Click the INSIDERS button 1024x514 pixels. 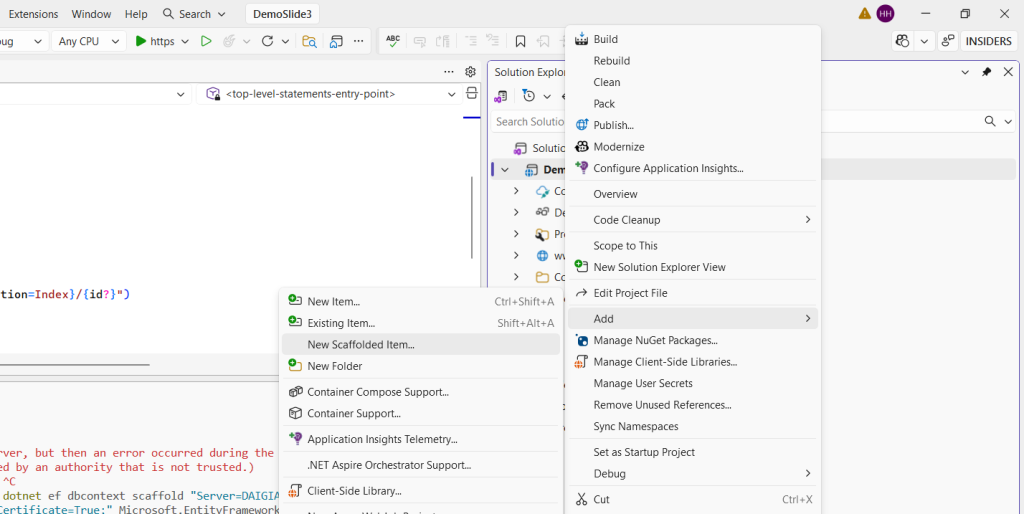click(x=988, y=42)
